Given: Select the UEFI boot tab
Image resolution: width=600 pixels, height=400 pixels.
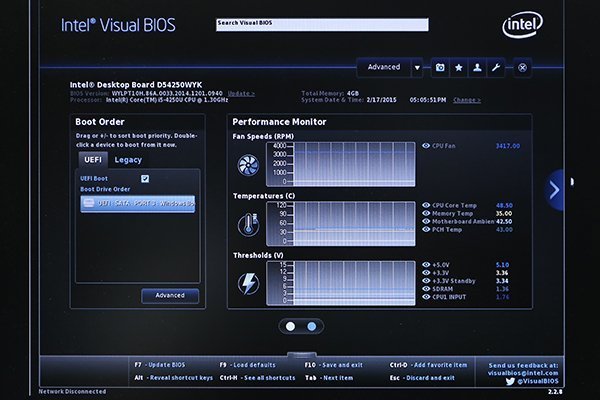Looking at the screenshot, I should pyautogui.click(x=93, y=159).
